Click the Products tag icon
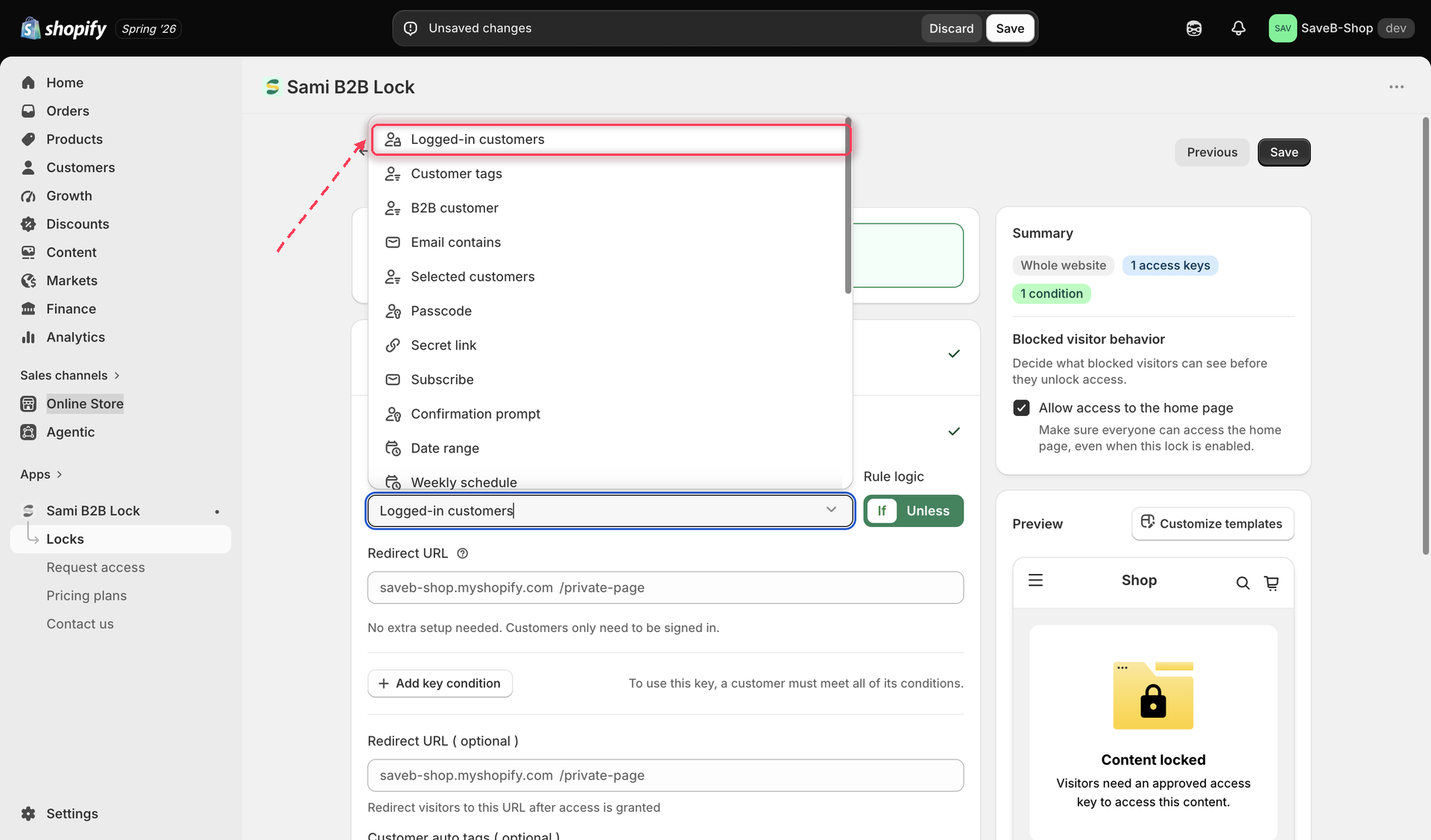 (x=28, y=139)
